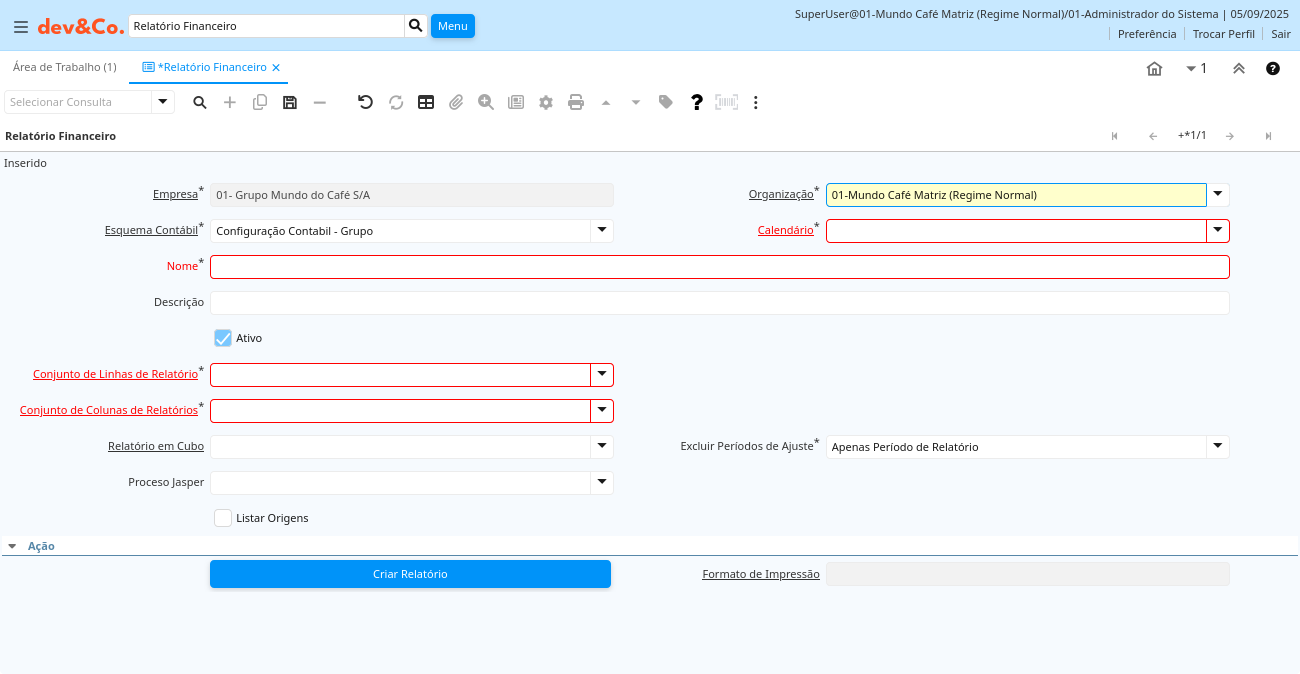Click the Save record floppy disk icon
The height and width of the screenshot is (674, 1300).
[290, 102]
